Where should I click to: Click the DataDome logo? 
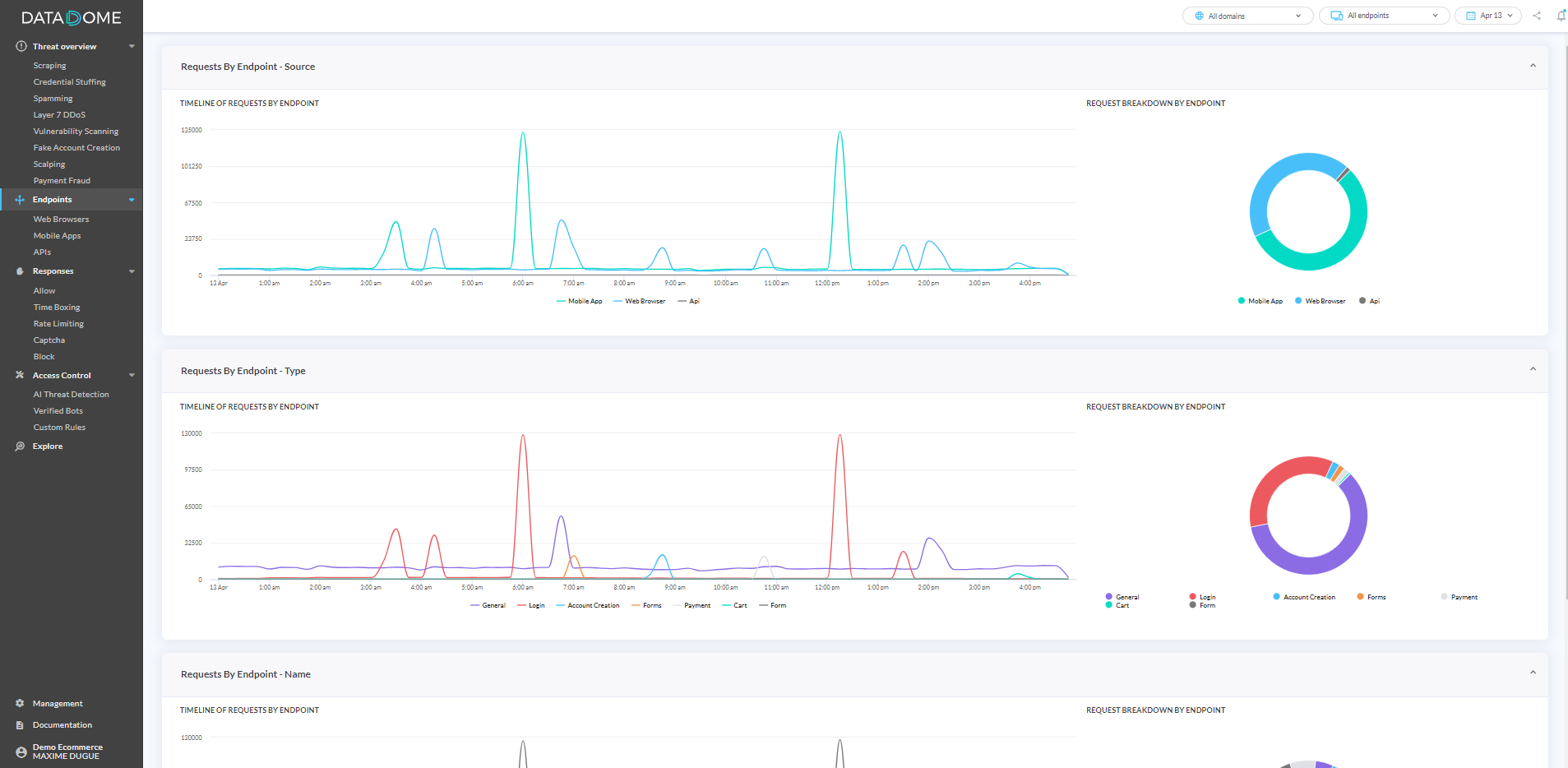(71, 17)
